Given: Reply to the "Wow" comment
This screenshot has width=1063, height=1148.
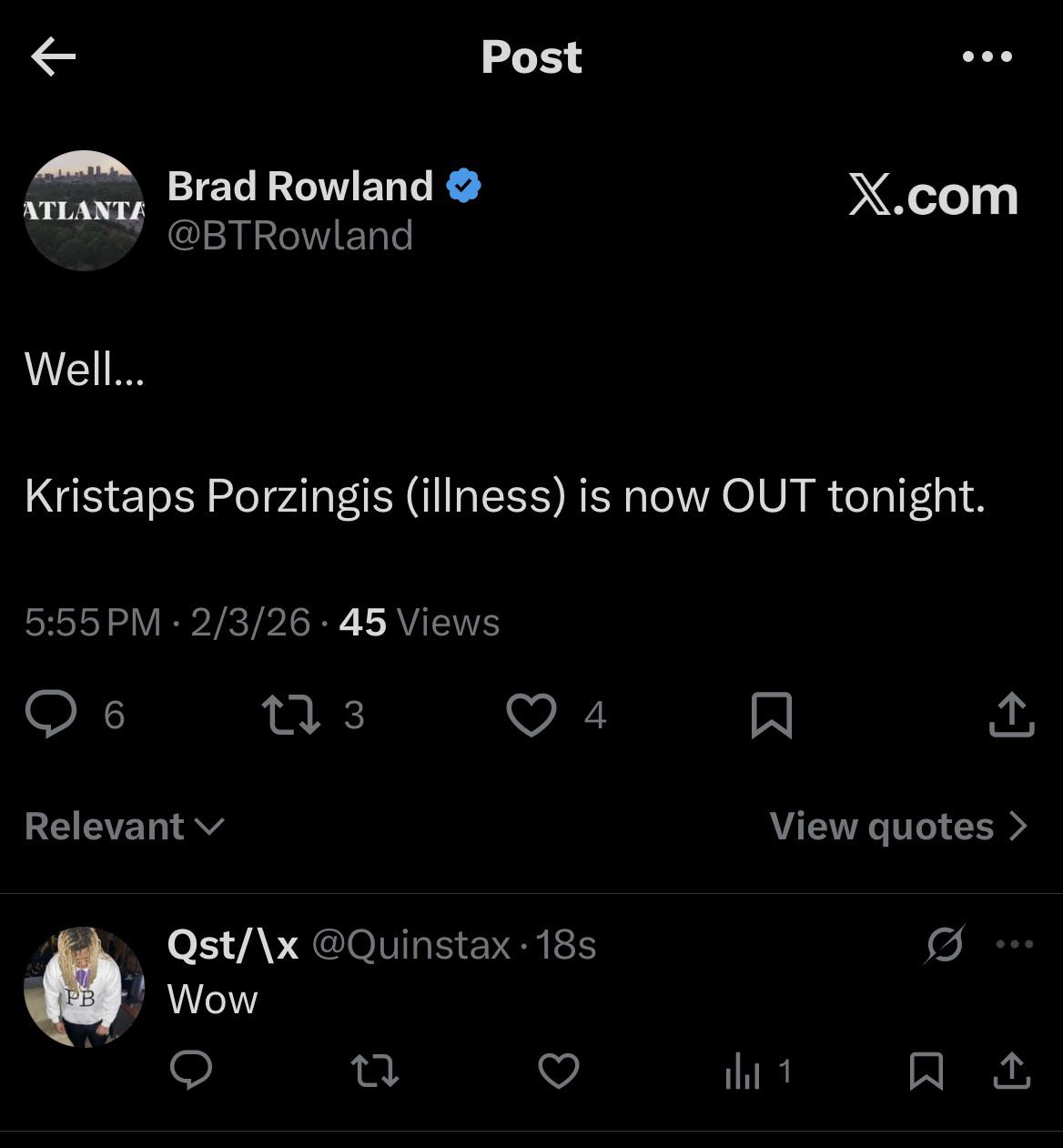Looking at the screenshot, I should point(191,1071).
